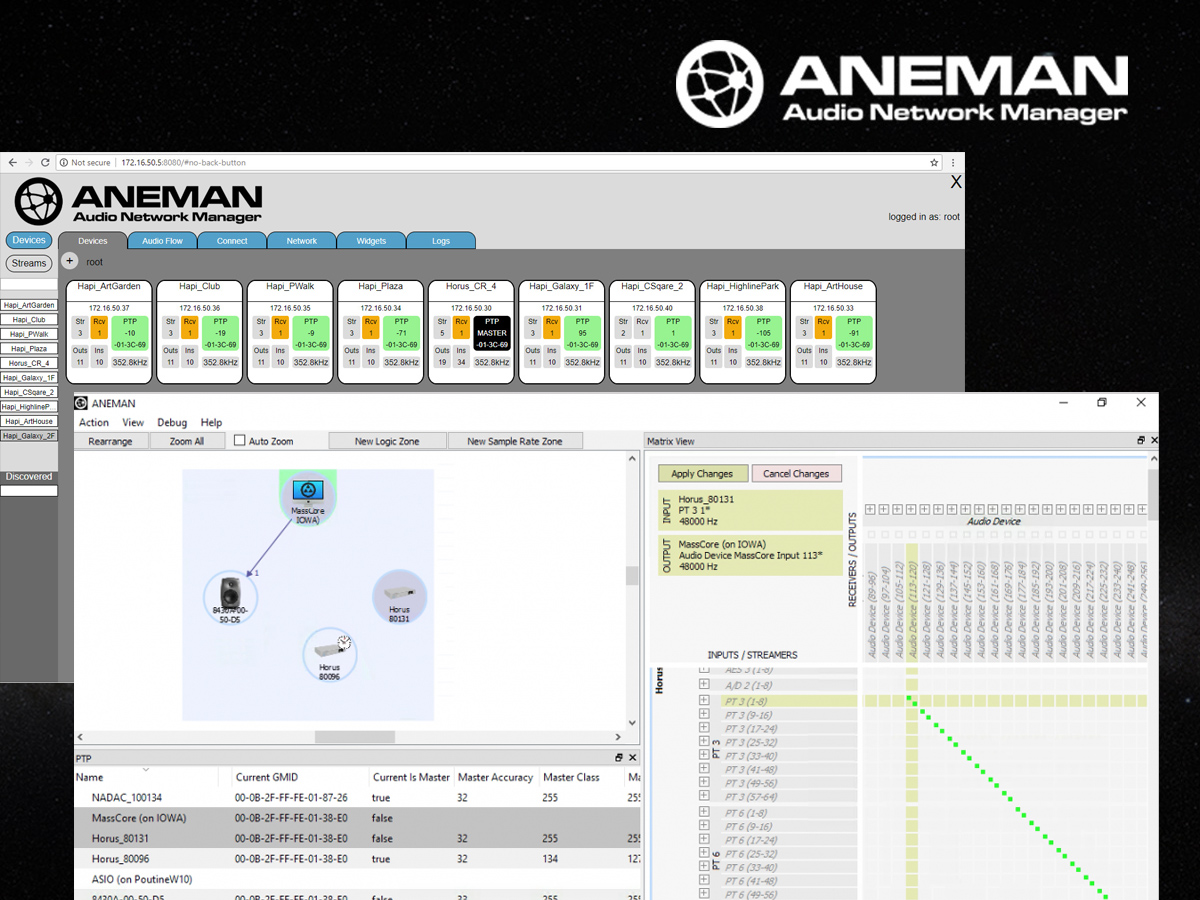Click the sidebar filter input field
Viewport: 1200px width, 900px height.
(x=29, y=285)
